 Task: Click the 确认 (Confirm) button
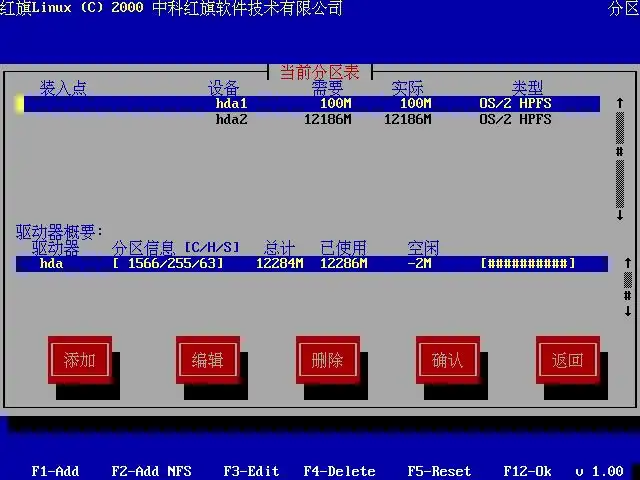(448, 360)
